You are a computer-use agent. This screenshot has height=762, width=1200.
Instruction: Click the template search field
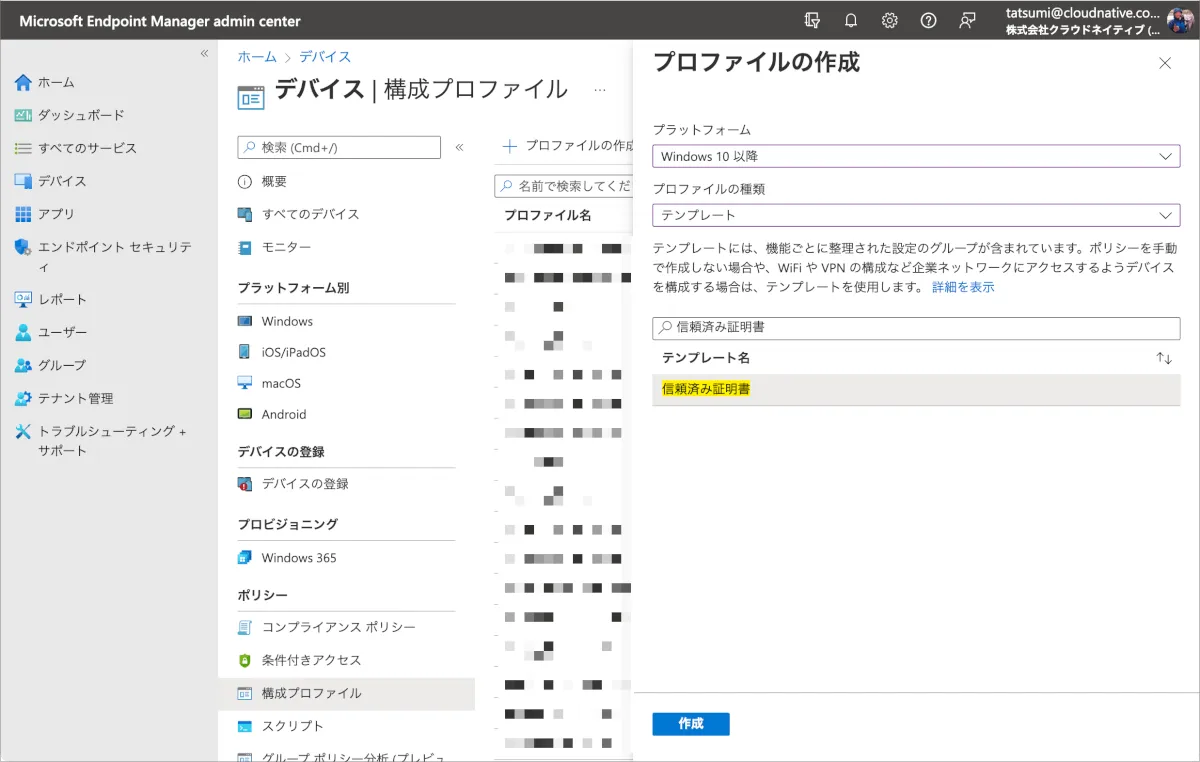(x=915, y=328)
